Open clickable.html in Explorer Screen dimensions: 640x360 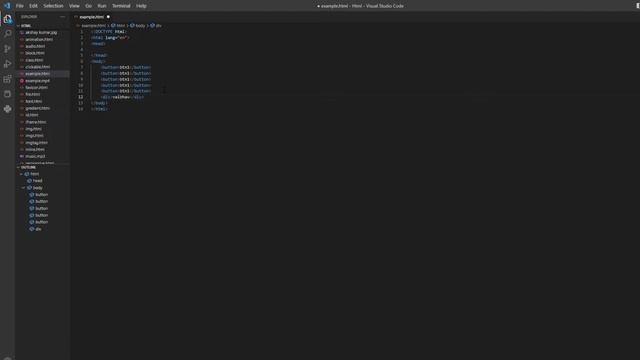(x=38, y=67)
